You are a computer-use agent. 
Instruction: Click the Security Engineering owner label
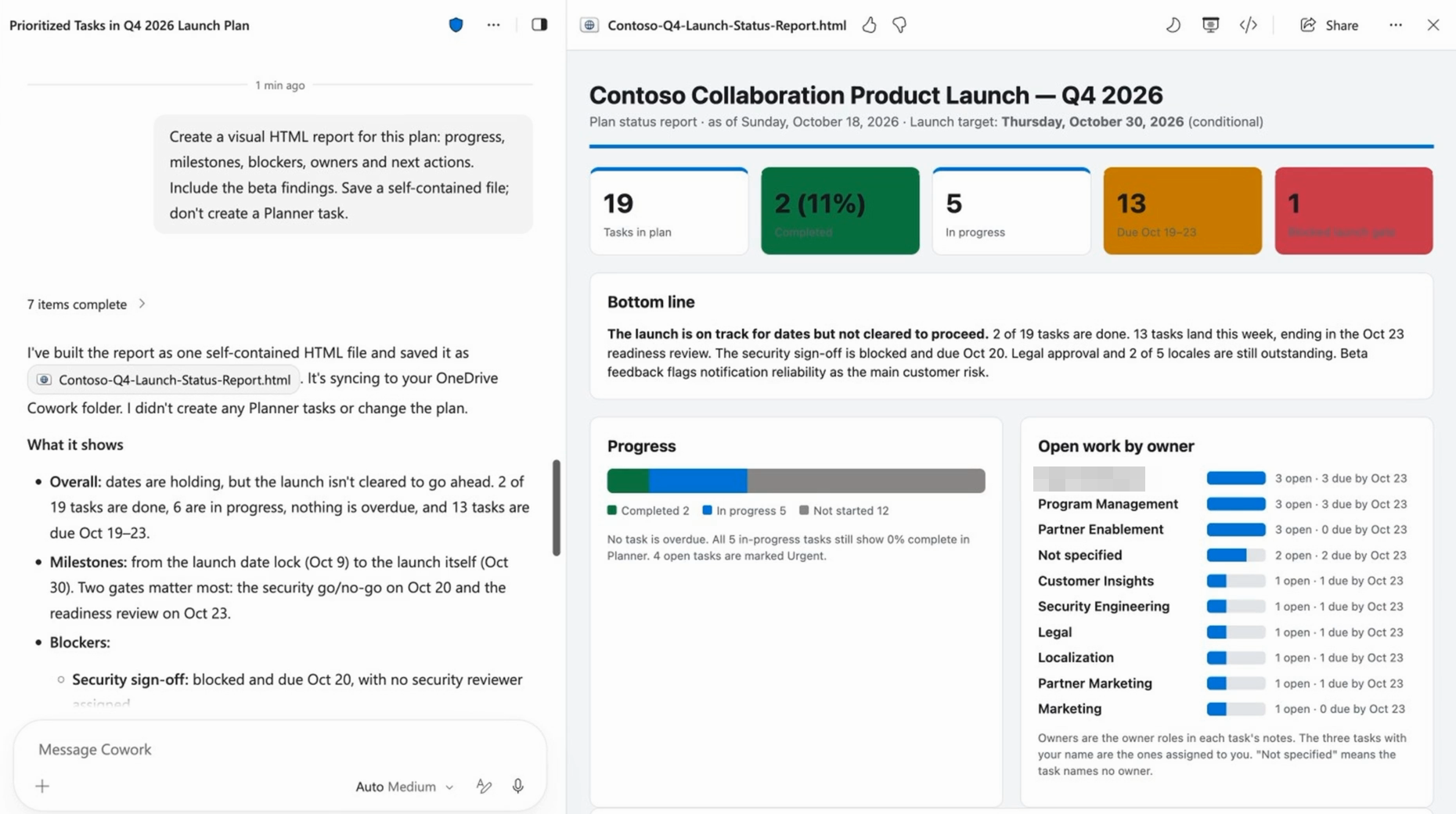click(1103, 607)
